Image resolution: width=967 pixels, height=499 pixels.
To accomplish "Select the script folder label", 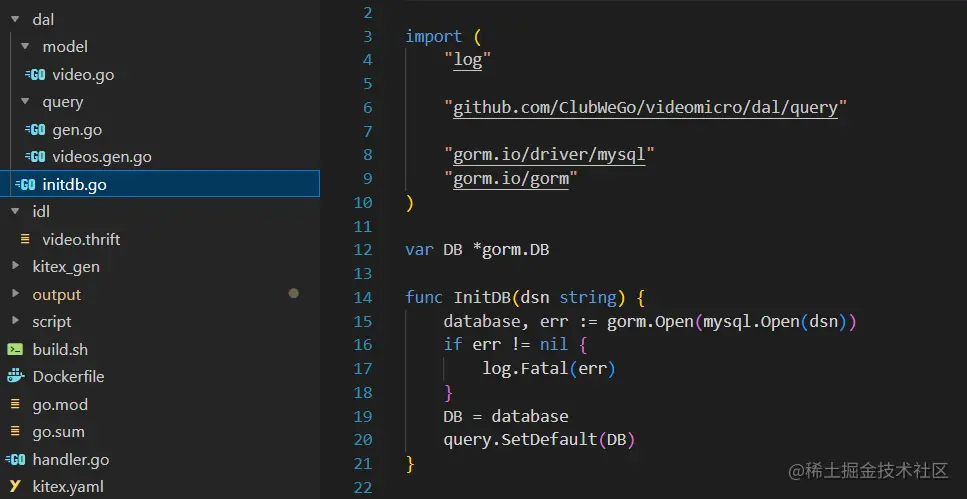I will tap(52, 322).
